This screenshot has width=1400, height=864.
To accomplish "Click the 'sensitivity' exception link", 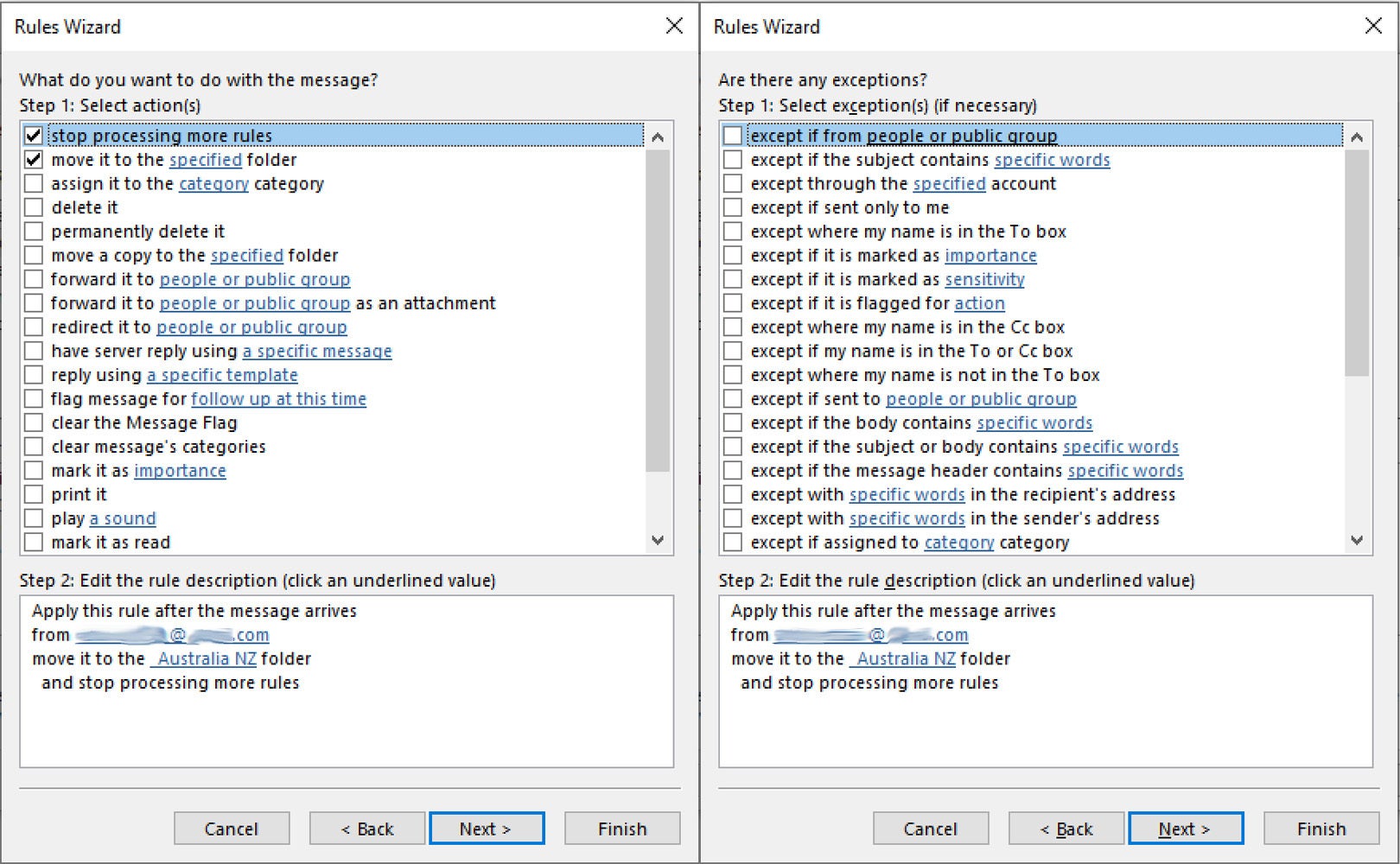I will 984,279.
